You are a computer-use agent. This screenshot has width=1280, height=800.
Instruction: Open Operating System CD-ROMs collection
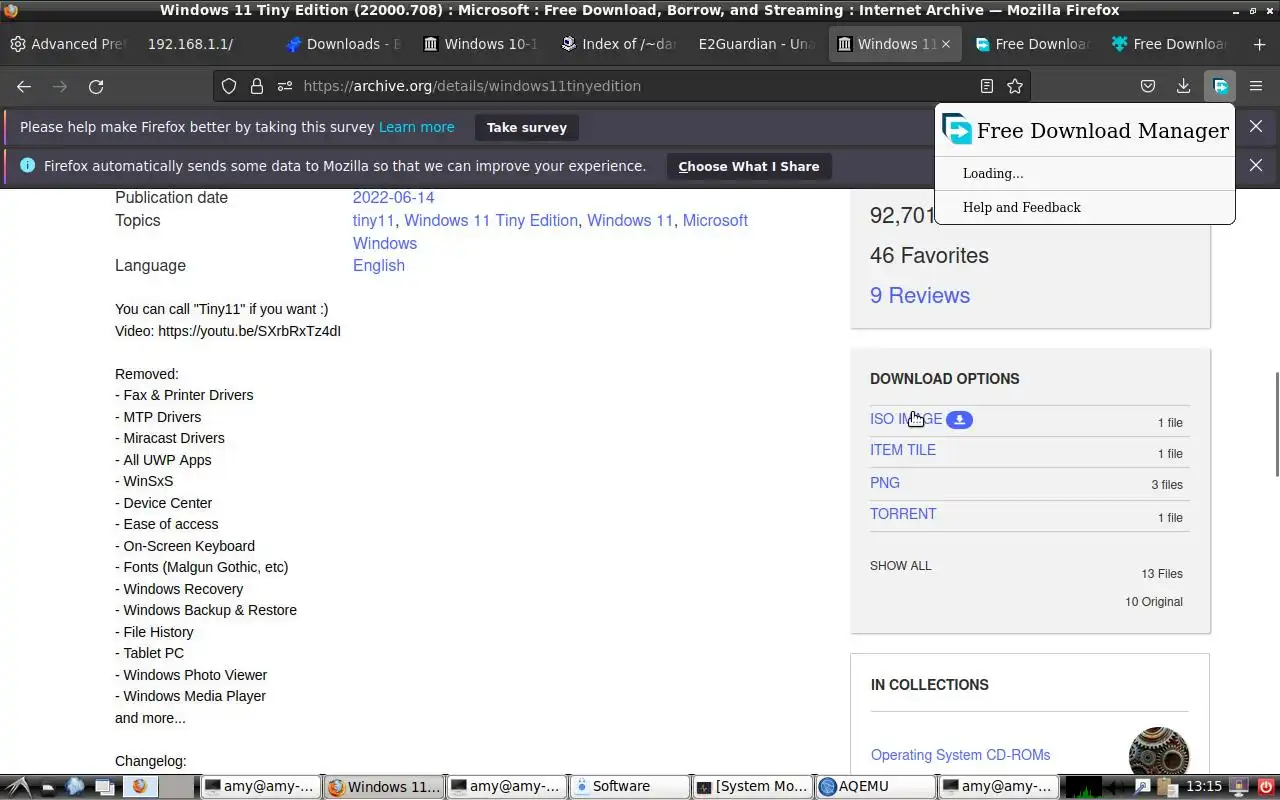[960, 755]
